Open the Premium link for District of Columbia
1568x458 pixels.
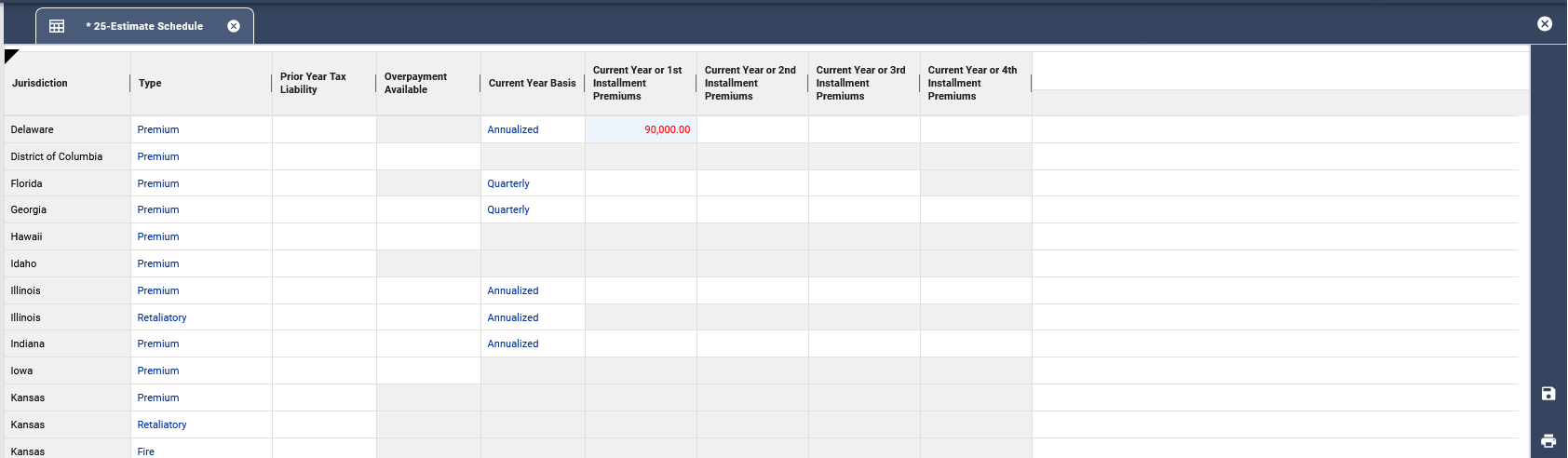(x=158, y=156)
